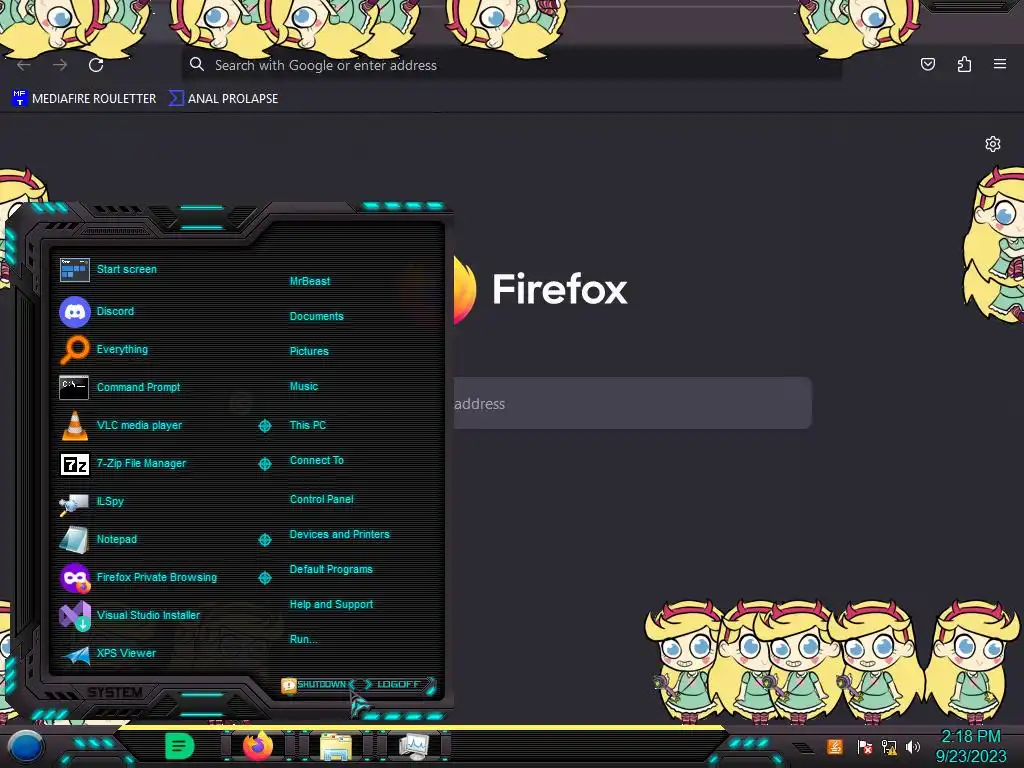Click the LOGOFF button
1024x768 pixels.
(x=398, y=684)
